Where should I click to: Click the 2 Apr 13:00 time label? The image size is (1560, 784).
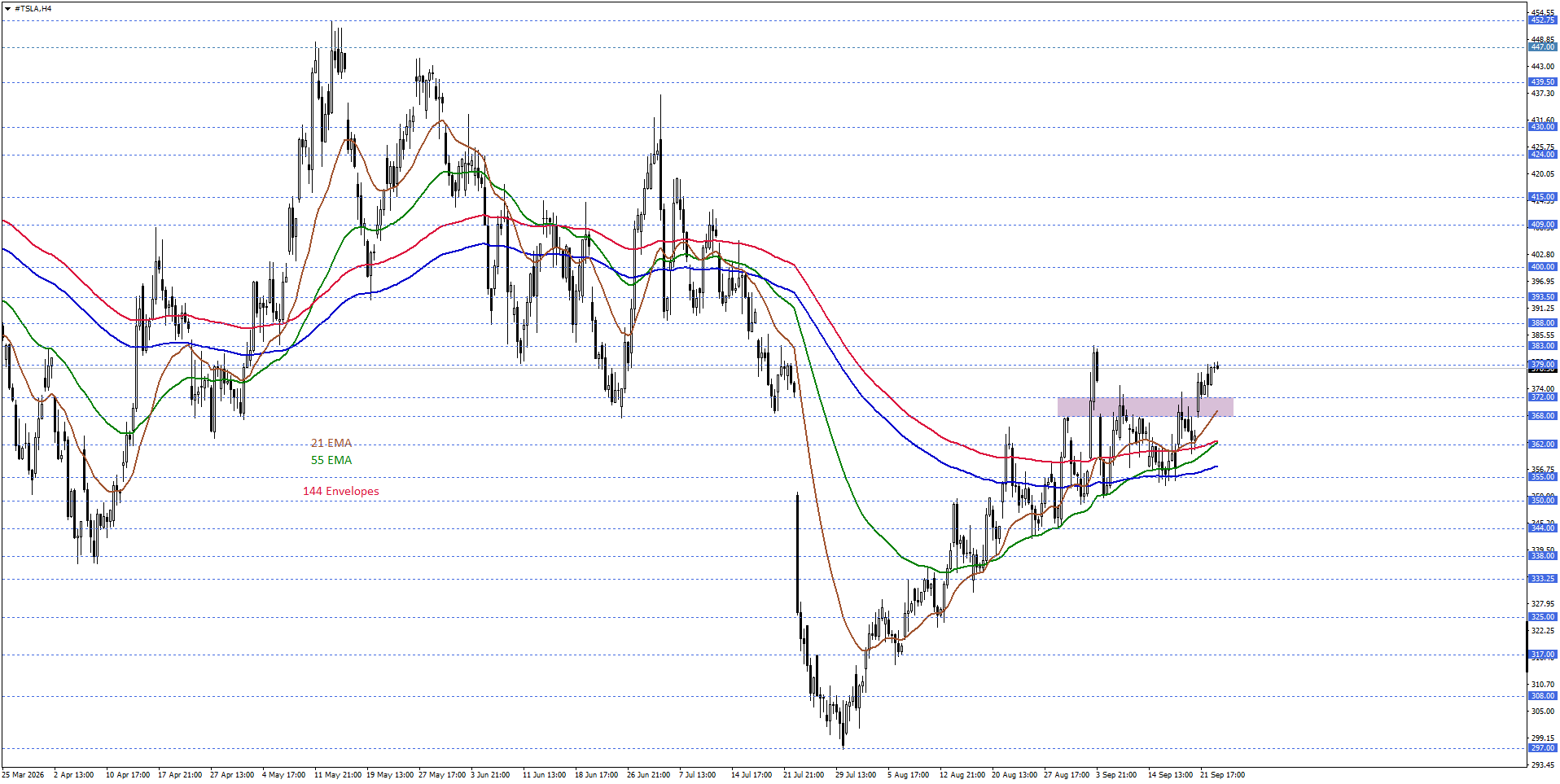pos(74,774)
